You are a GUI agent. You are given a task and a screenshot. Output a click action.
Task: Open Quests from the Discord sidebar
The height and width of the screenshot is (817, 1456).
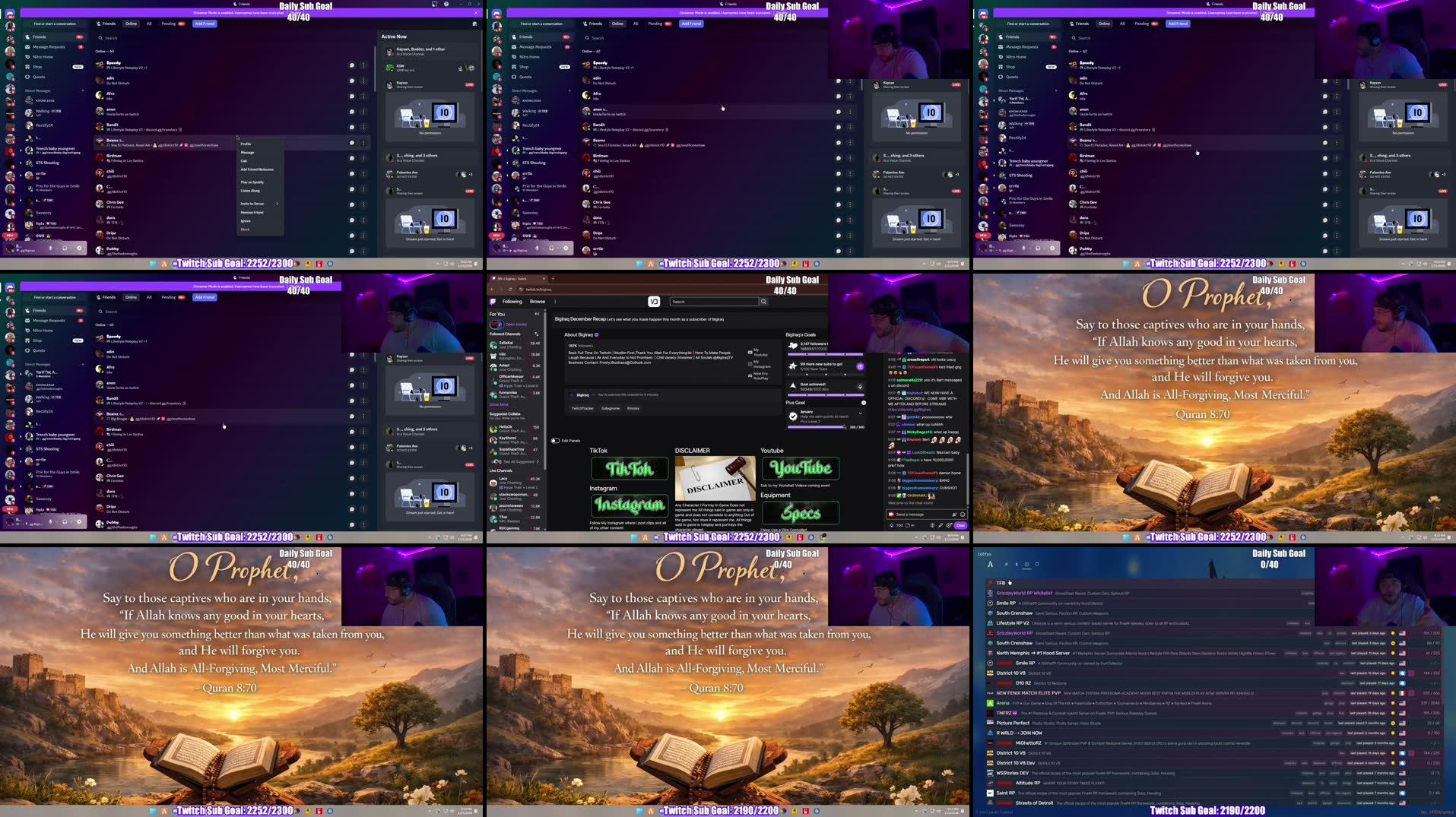[x=40, y=77]
